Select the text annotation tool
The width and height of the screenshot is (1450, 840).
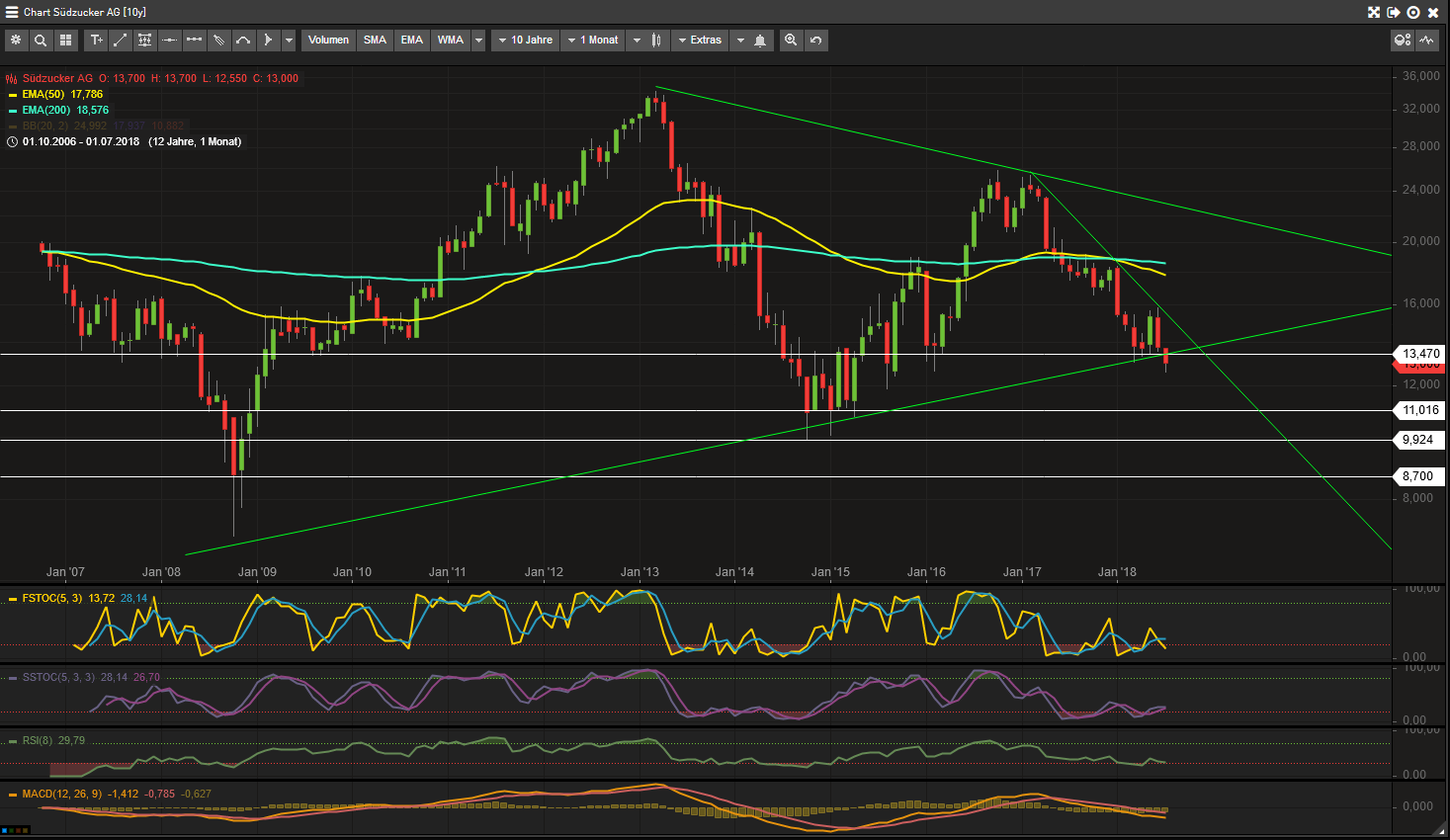(x=96, y=41)
